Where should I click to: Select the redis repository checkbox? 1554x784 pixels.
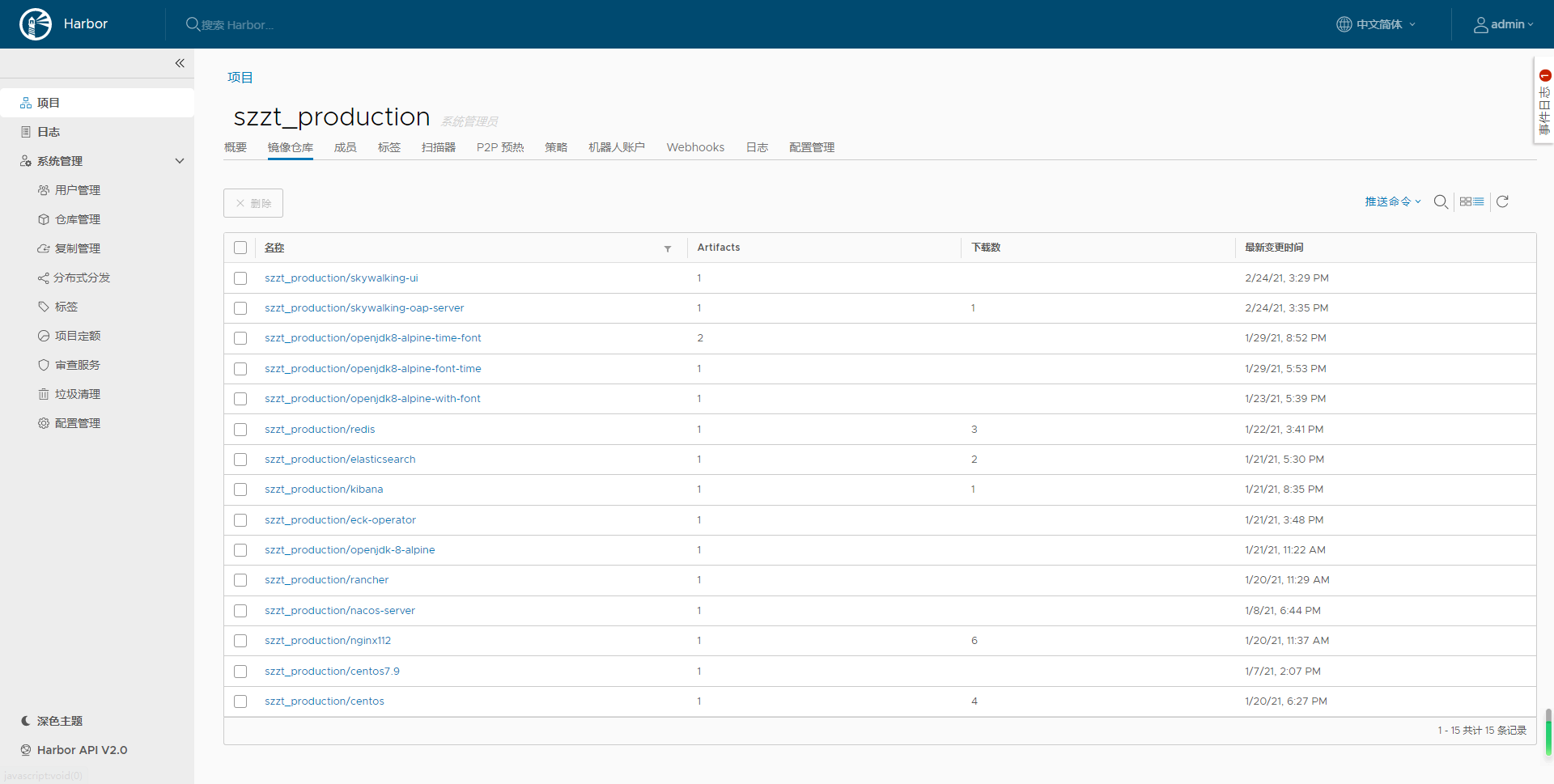[240, 430]
